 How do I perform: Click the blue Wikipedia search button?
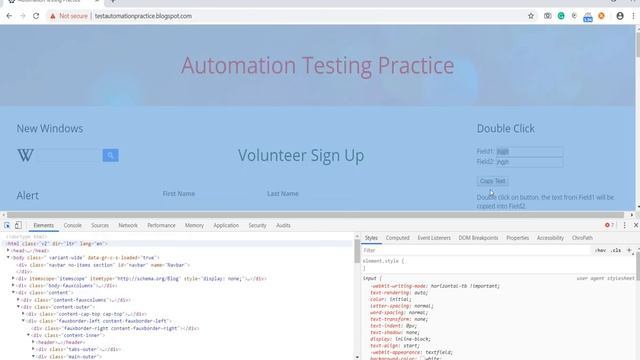click(x=110, y=155)
